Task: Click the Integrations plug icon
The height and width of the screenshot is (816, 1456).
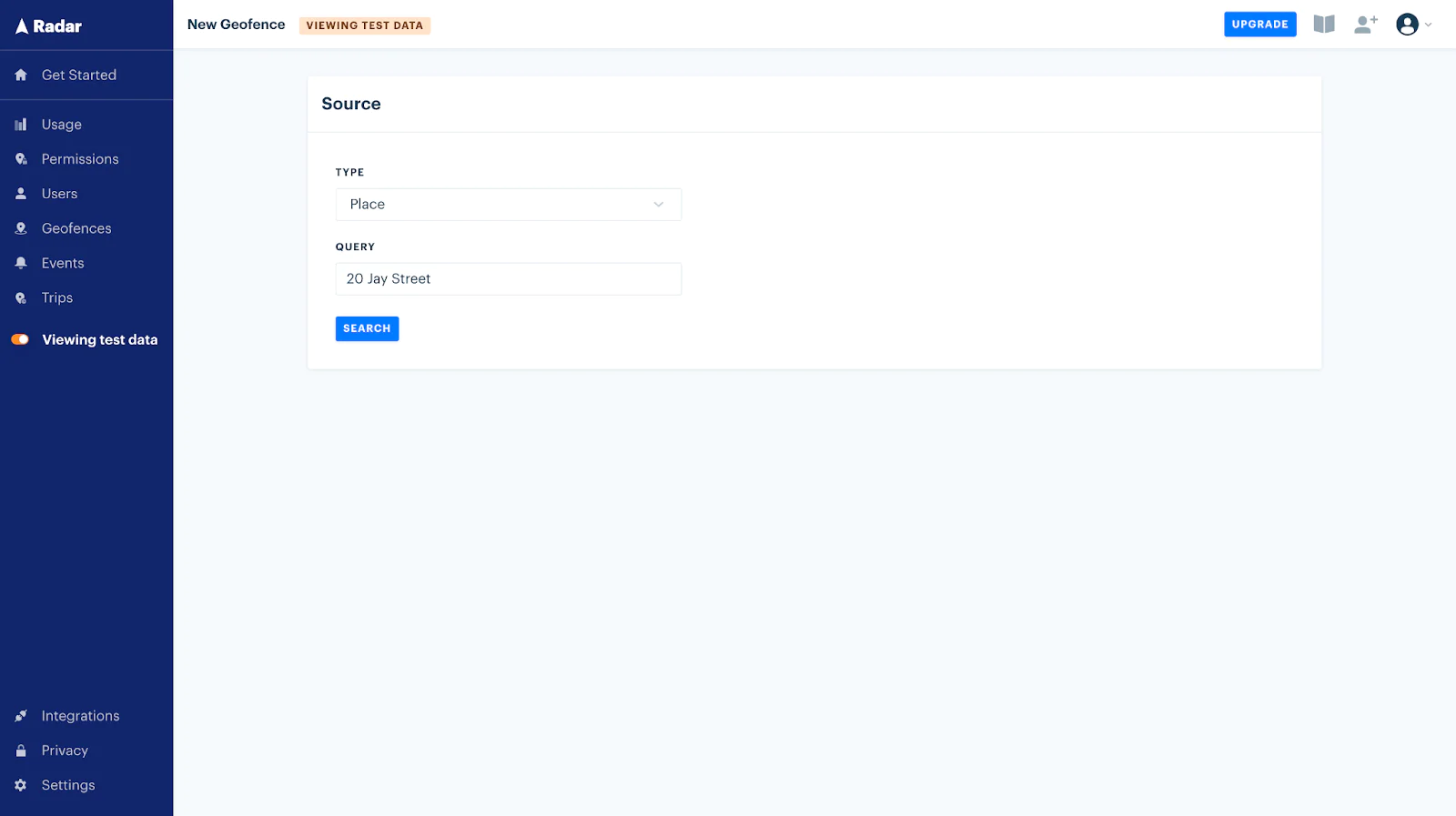Action: click(21, 716)
